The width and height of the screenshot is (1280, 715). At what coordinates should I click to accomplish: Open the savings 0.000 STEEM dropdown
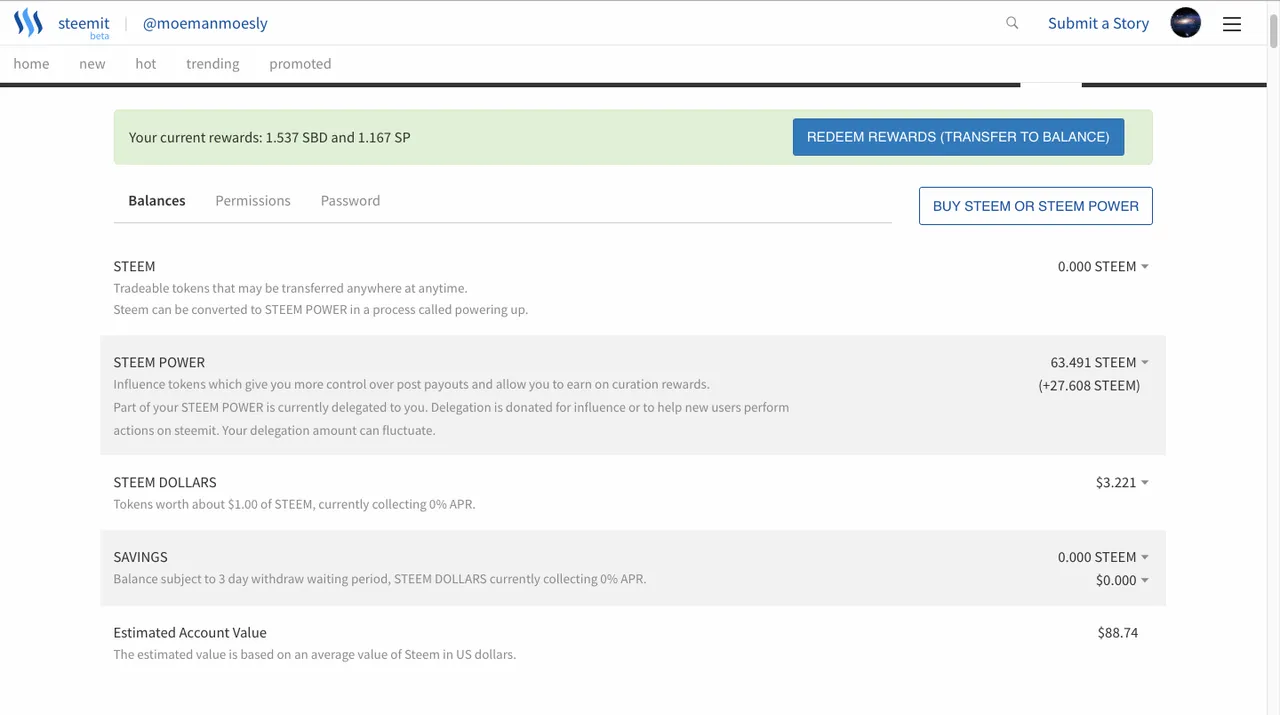click(x=1103, y=557)
